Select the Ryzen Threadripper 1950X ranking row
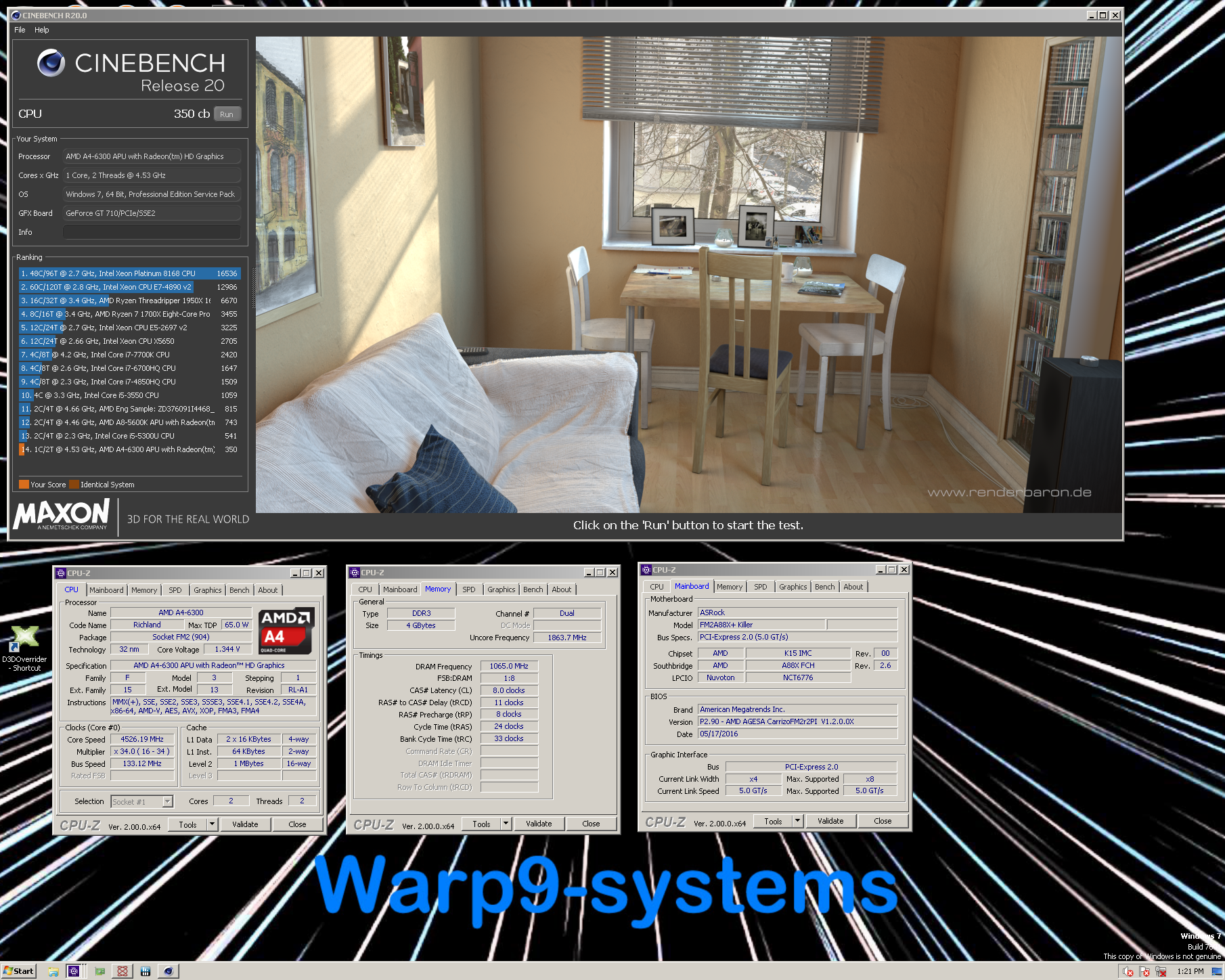This screenshot has width=1225, height=980. (129, 300)
